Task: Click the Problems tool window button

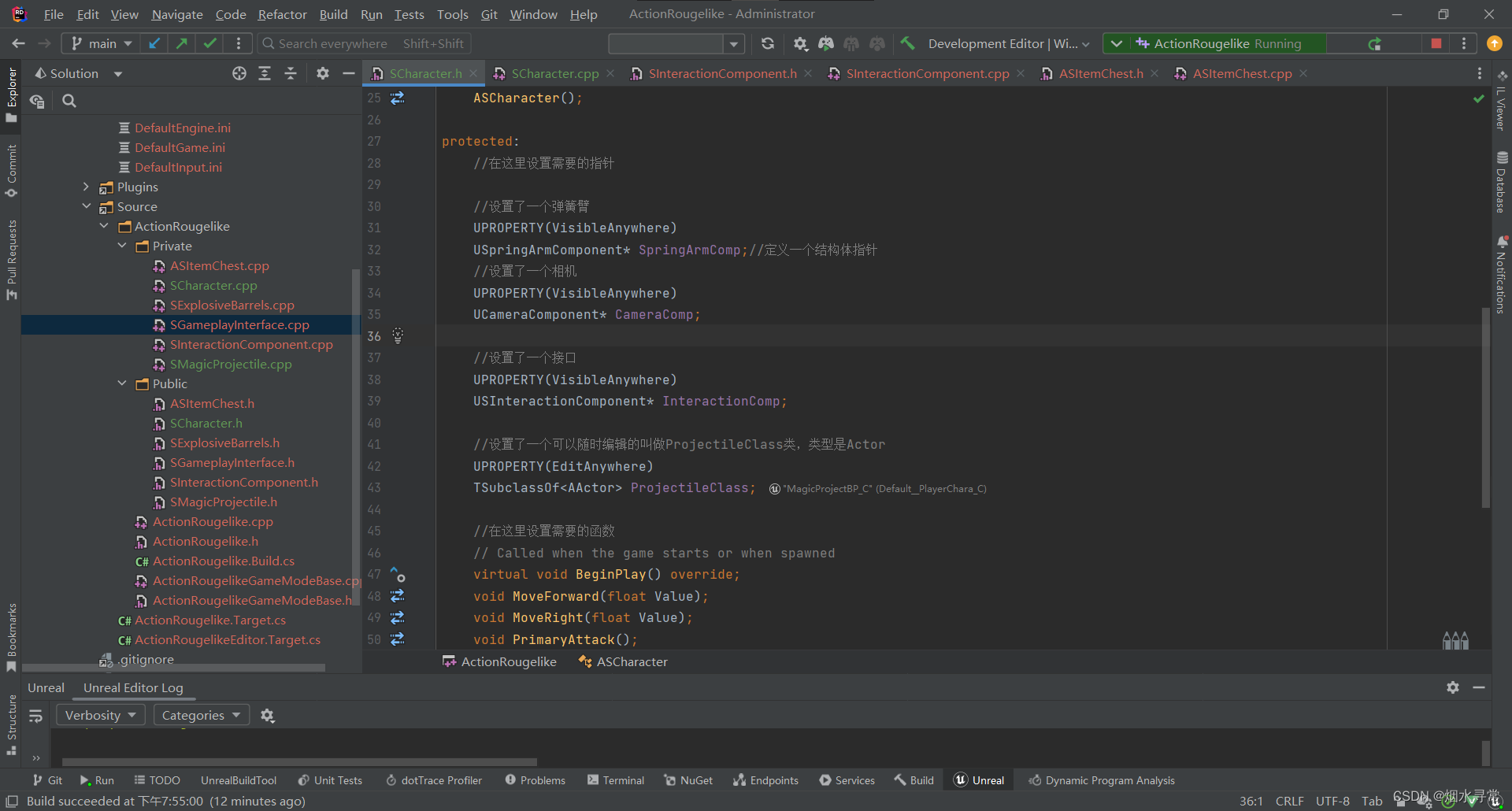Action: [535, 780]
